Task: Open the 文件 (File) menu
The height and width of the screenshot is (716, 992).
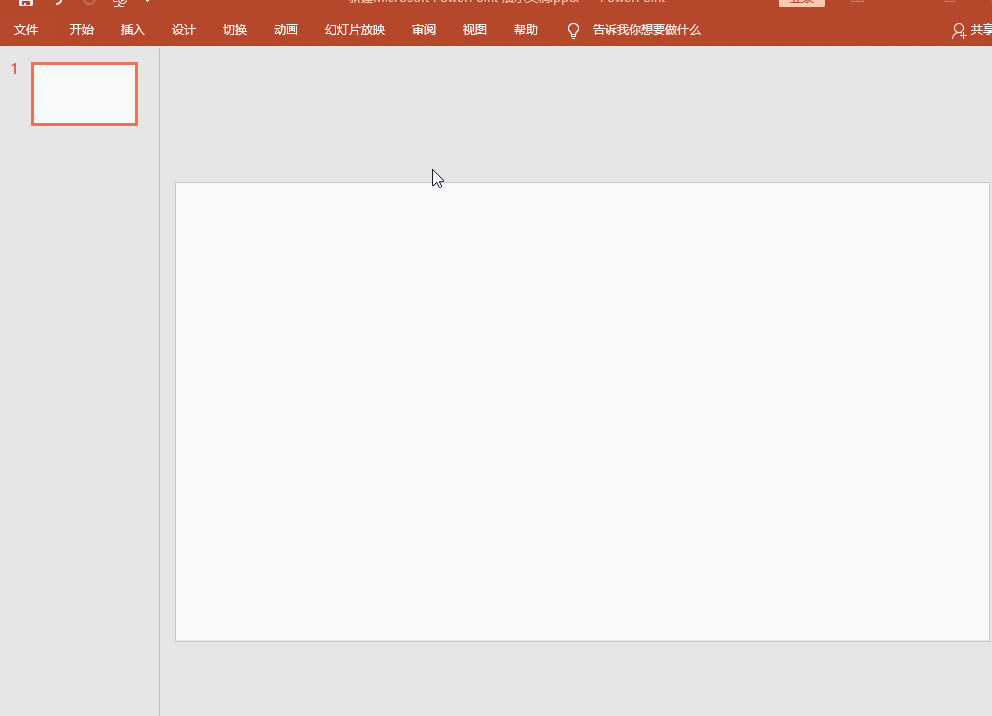Action: (x=26, y=30)
